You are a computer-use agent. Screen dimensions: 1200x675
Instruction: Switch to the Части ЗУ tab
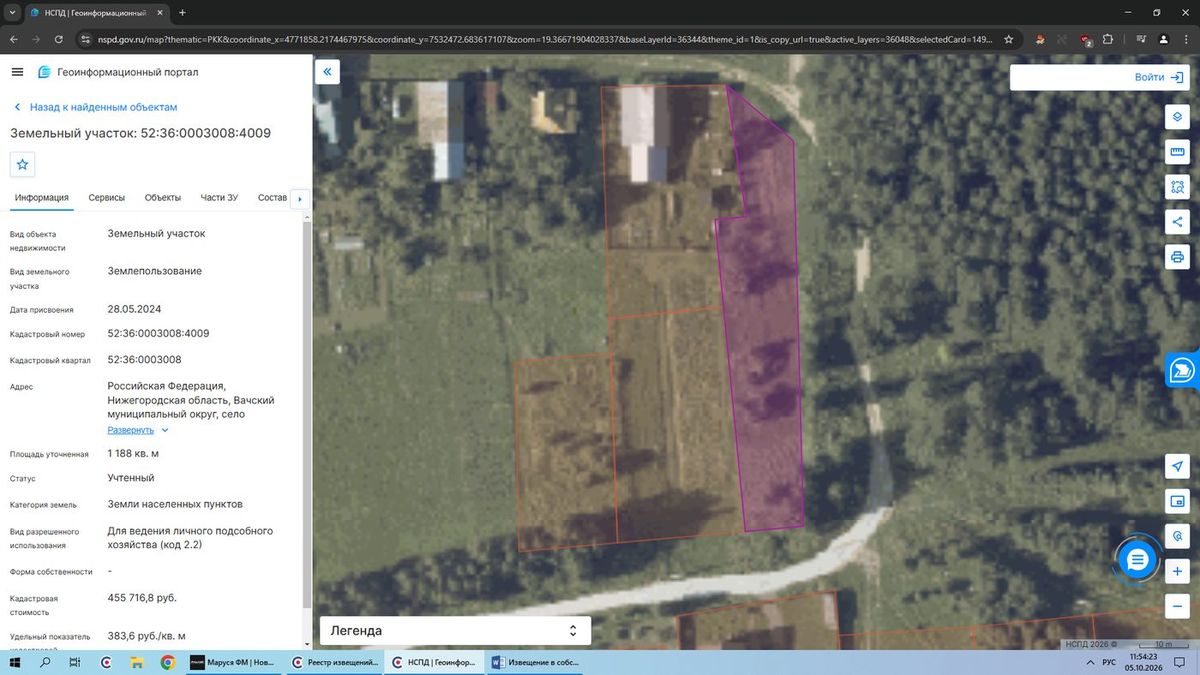[219, 198]
